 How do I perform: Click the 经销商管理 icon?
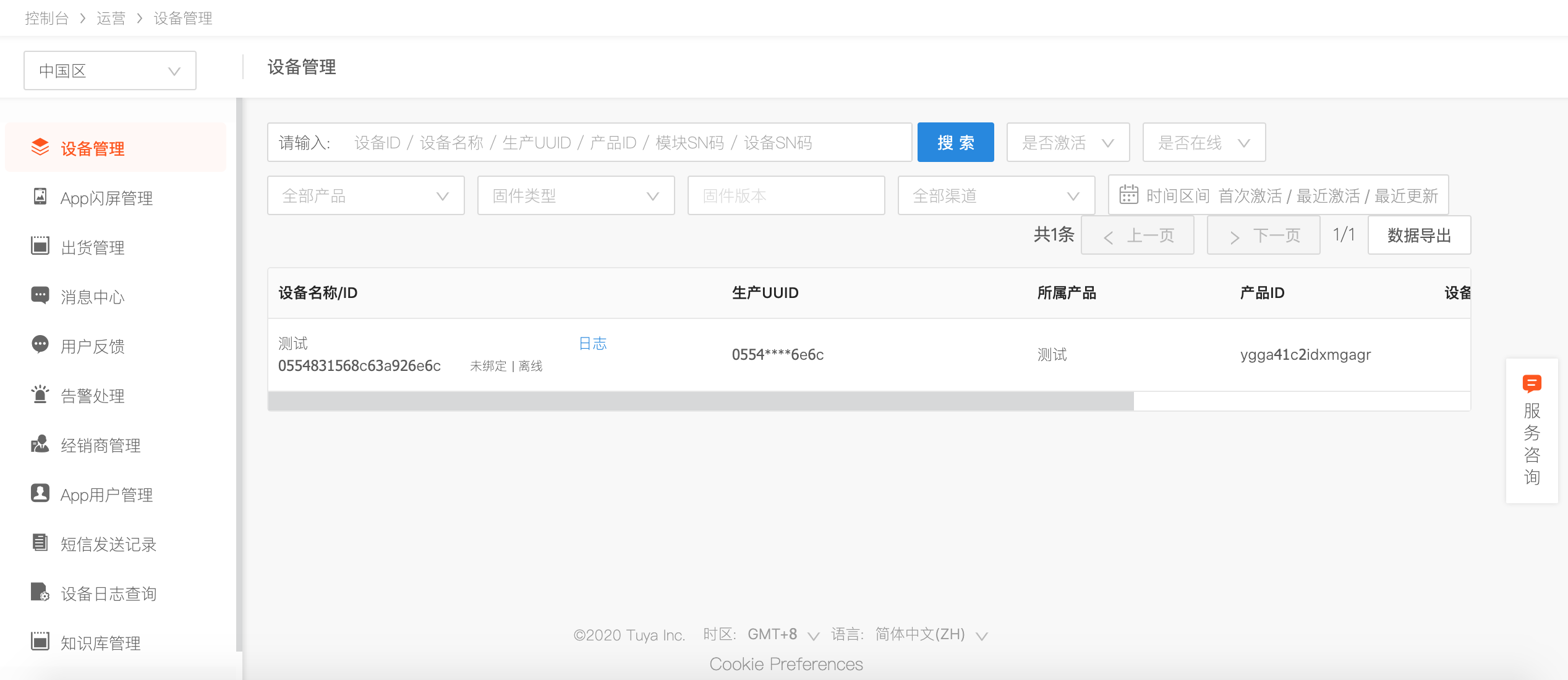pyautogui.click(x=40, y=444)
